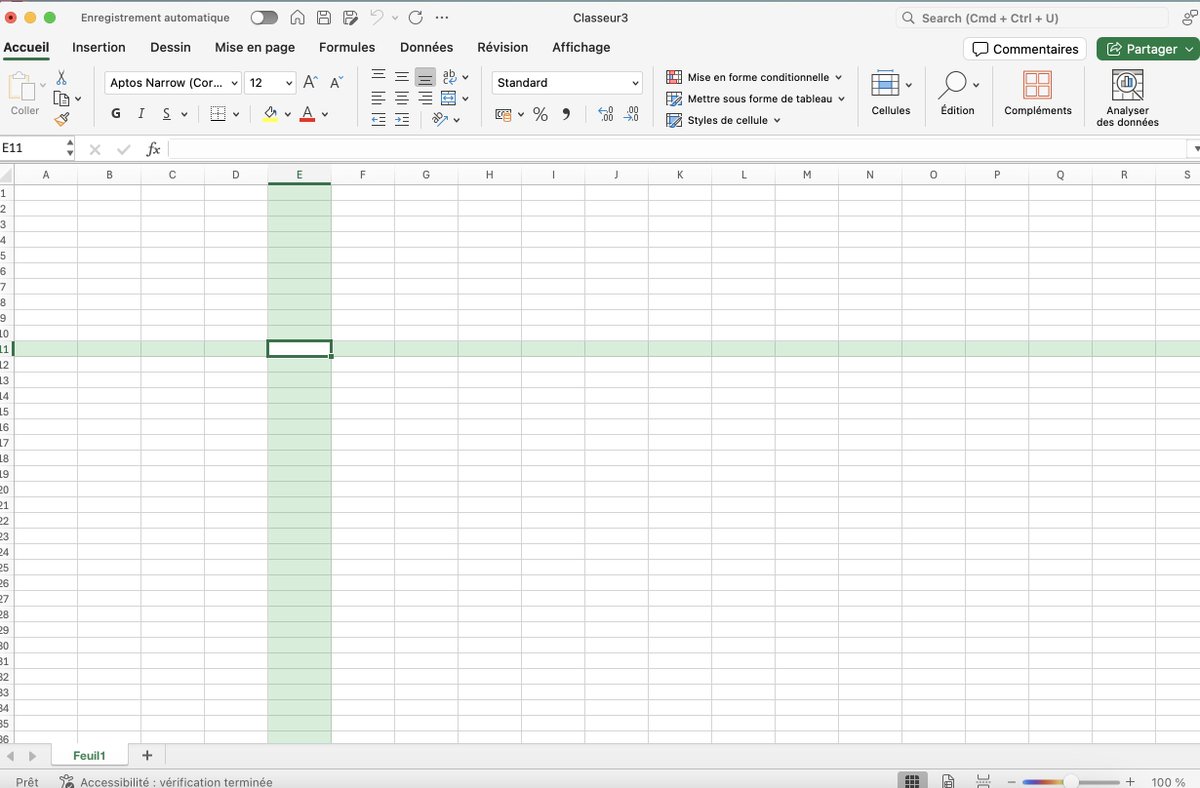
Task: Open the Compléments add-ins button
Action: (x=1038, y=93)
